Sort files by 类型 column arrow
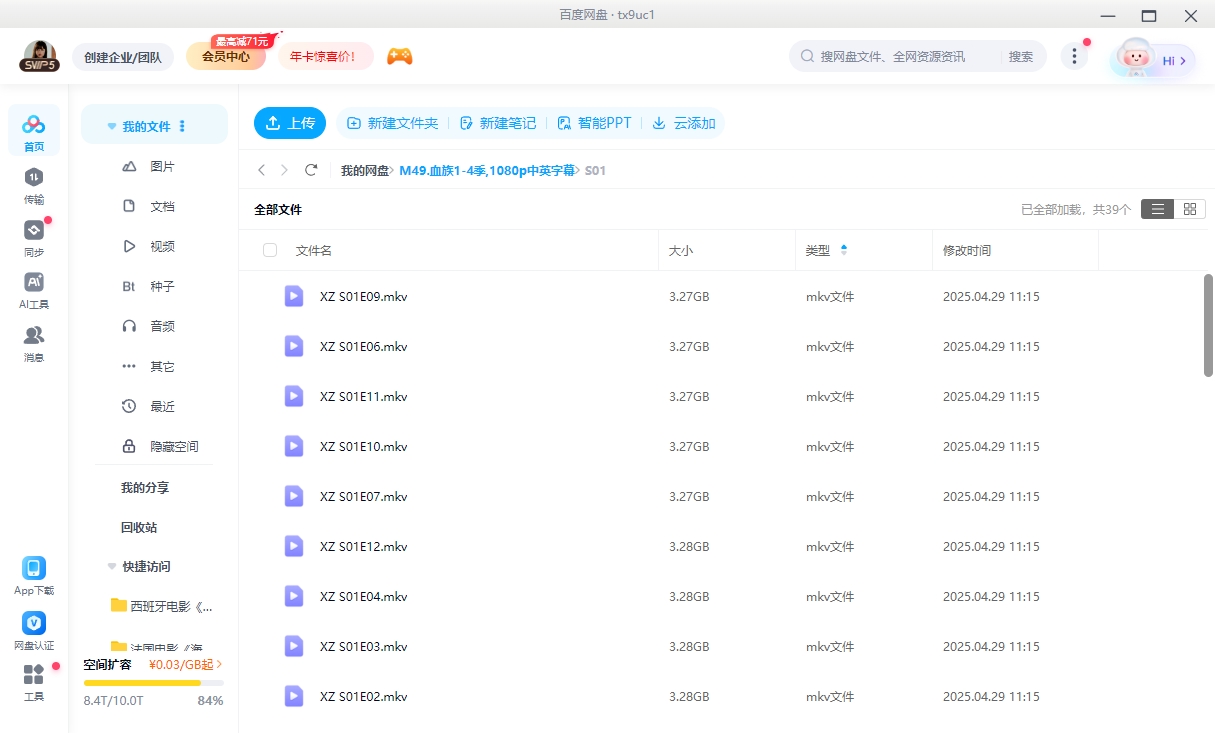The height and width of the screenshot is (733, 1215). 844,250
